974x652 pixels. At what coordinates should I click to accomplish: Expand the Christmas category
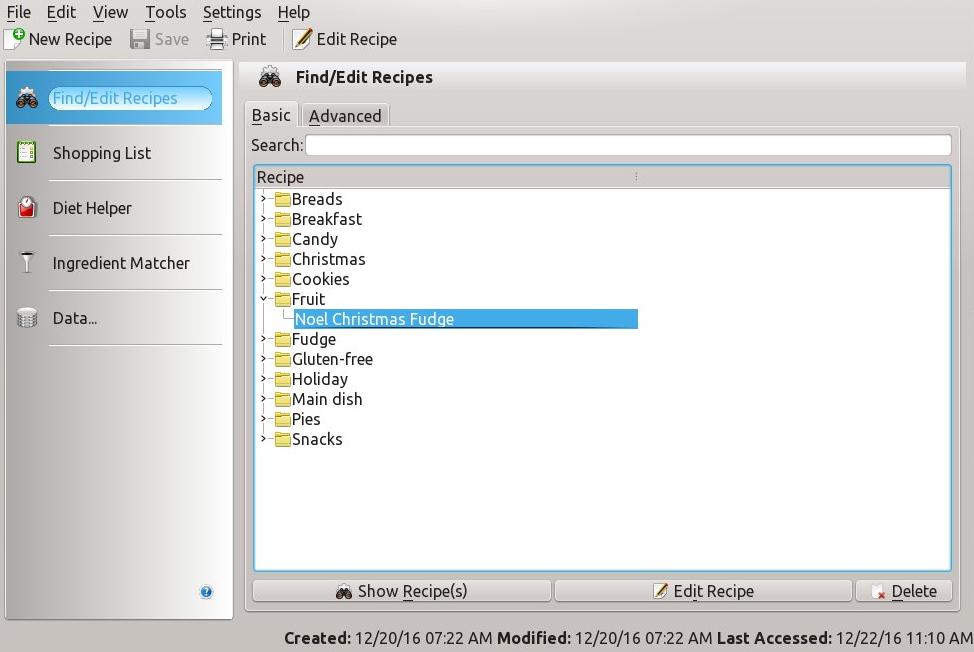click(263, 258)
